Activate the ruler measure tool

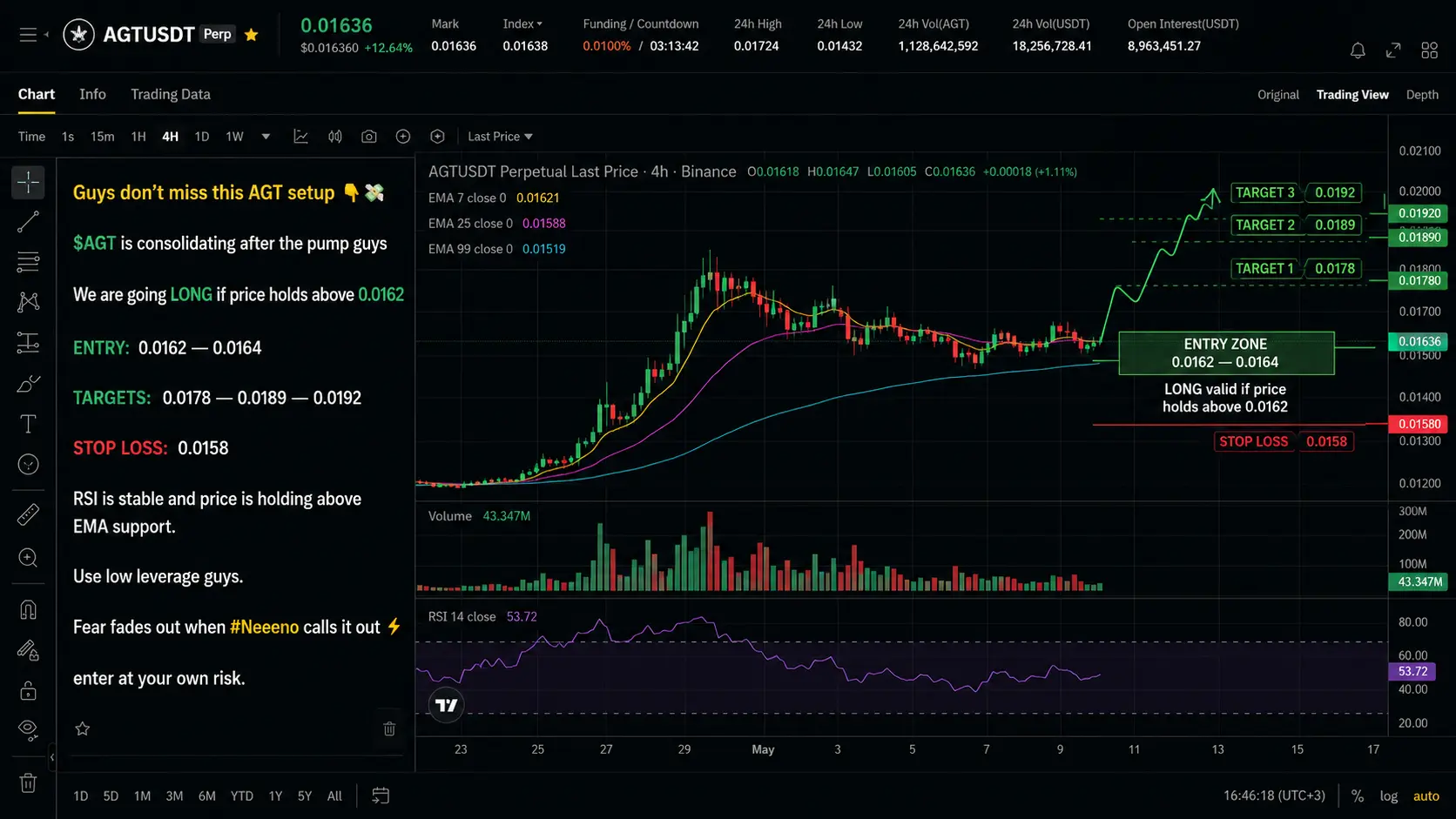(x=28, y=515)
